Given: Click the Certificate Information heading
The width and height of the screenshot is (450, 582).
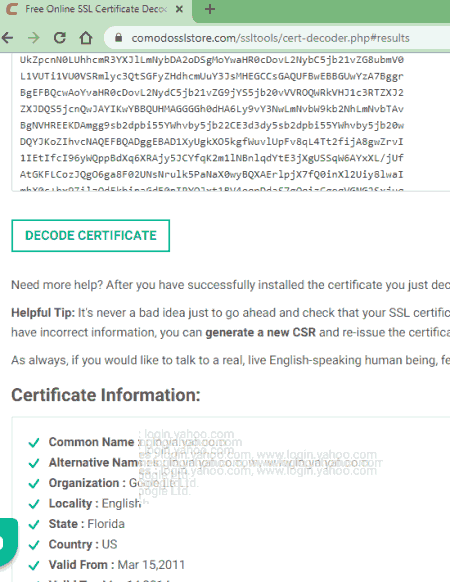Looking at the screenshot, I should [106, 395].
